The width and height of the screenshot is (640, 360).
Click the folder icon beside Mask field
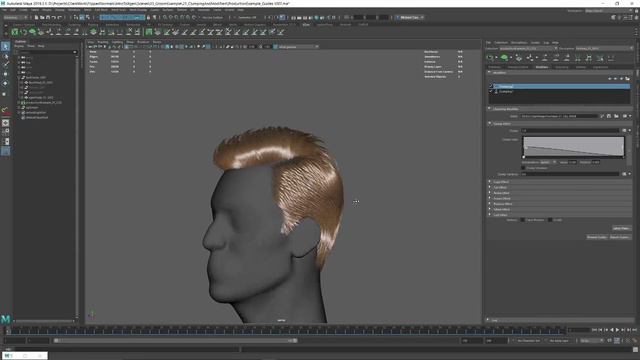point(616,116)
